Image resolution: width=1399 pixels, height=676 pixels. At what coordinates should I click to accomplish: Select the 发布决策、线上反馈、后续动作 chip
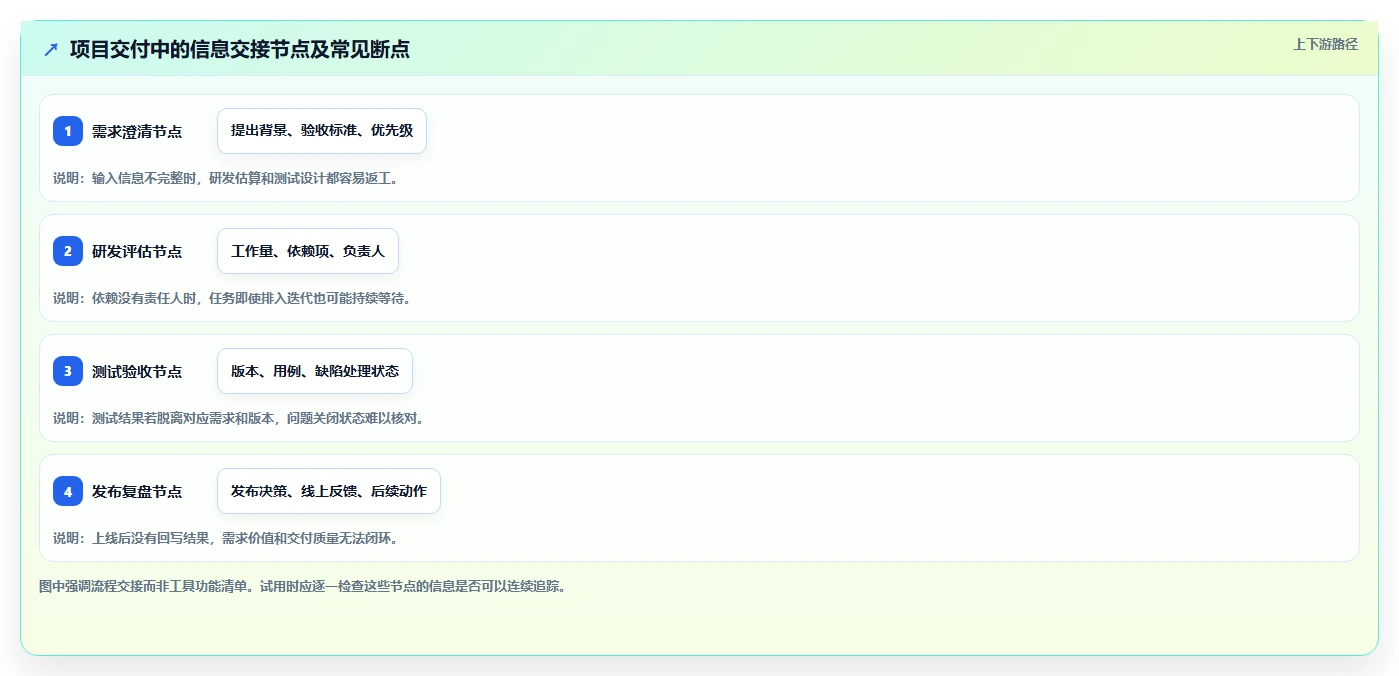click(329, 491)
